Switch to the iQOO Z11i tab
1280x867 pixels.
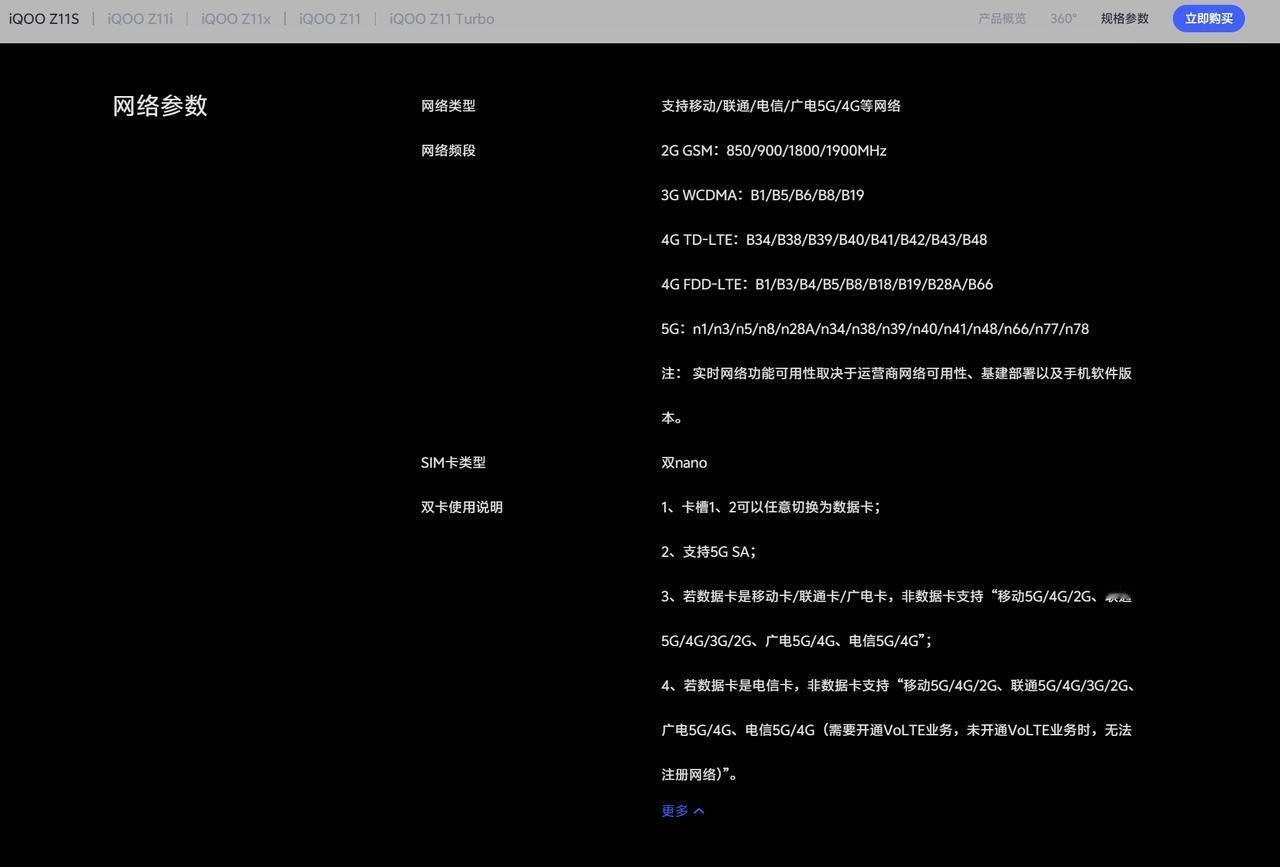point(140,19)
